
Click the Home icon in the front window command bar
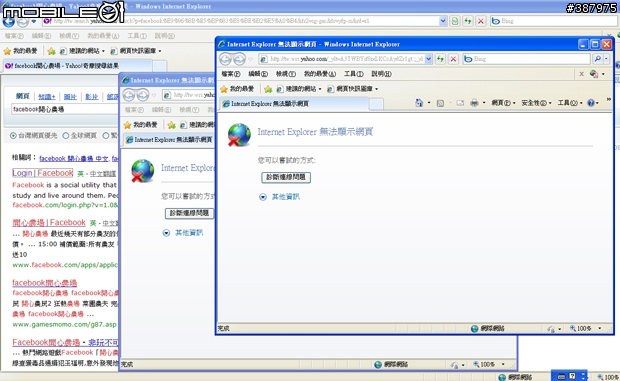[x=419, y=103]
